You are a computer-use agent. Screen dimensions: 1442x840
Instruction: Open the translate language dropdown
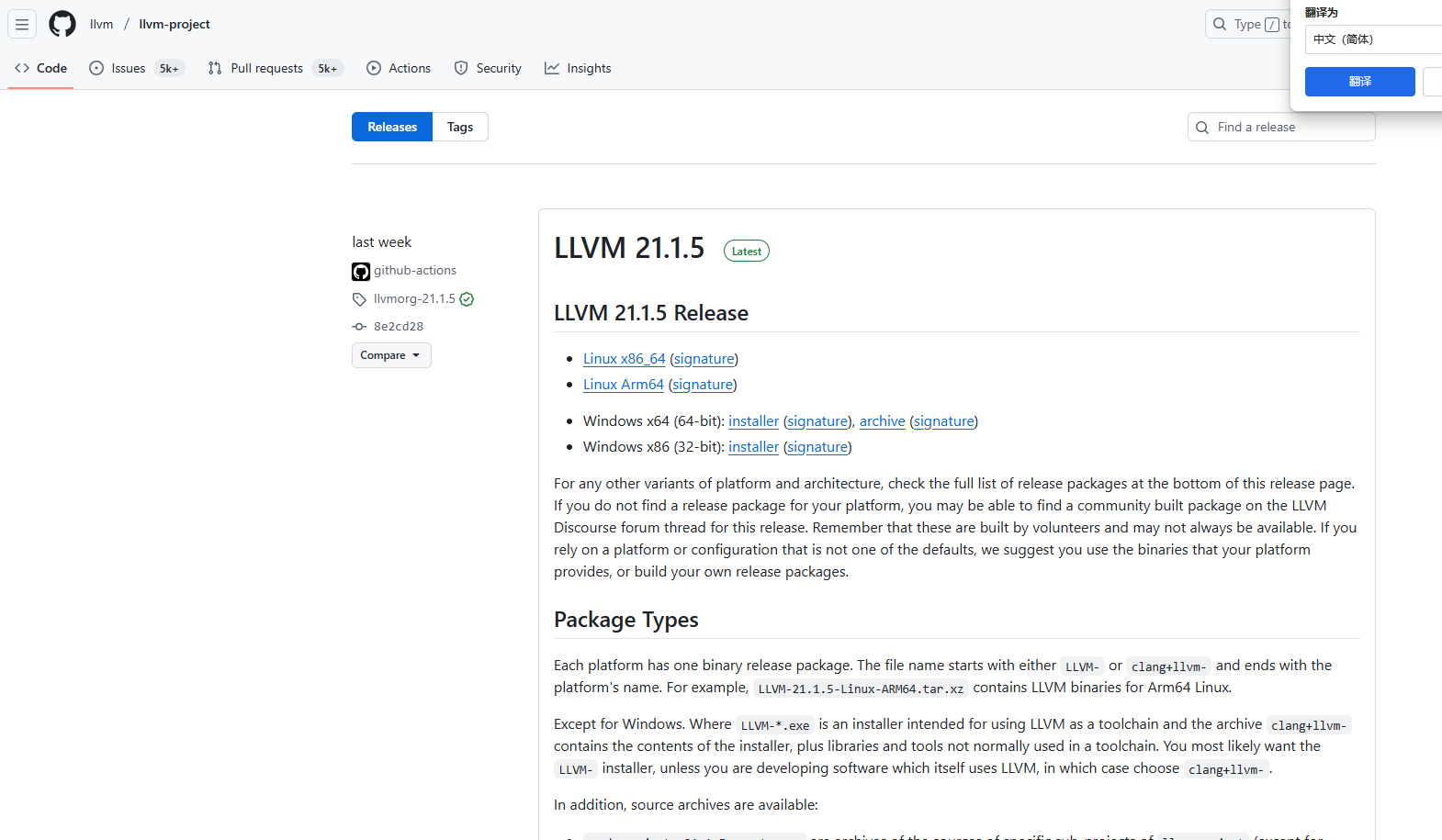[1373, 39]
